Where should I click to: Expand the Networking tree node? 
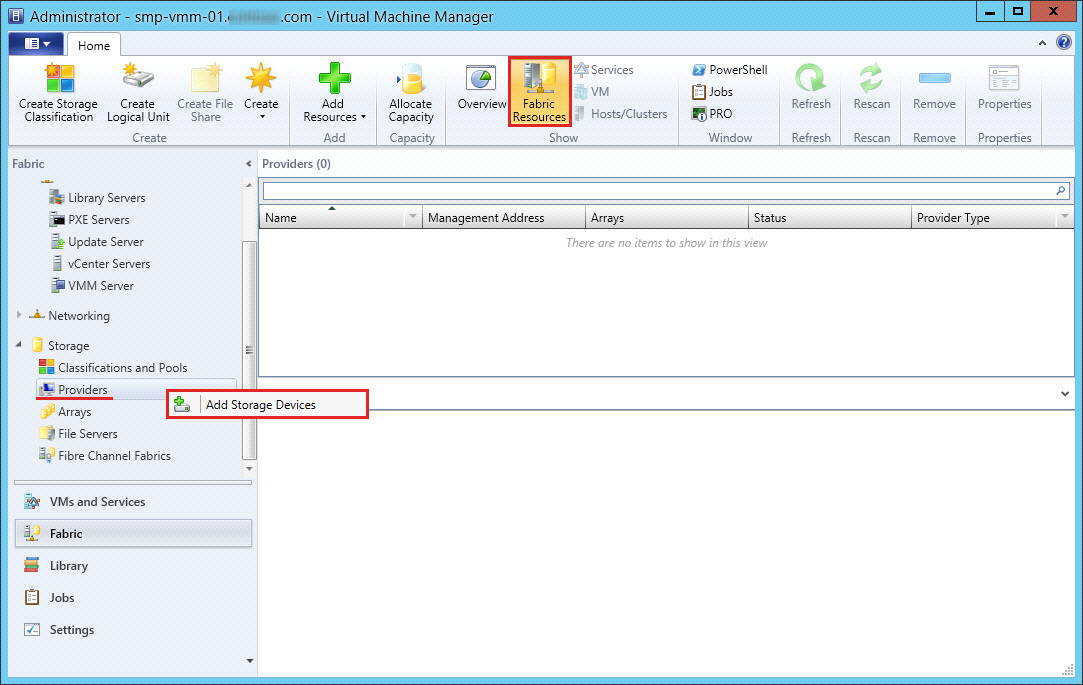tap(20, 315)
